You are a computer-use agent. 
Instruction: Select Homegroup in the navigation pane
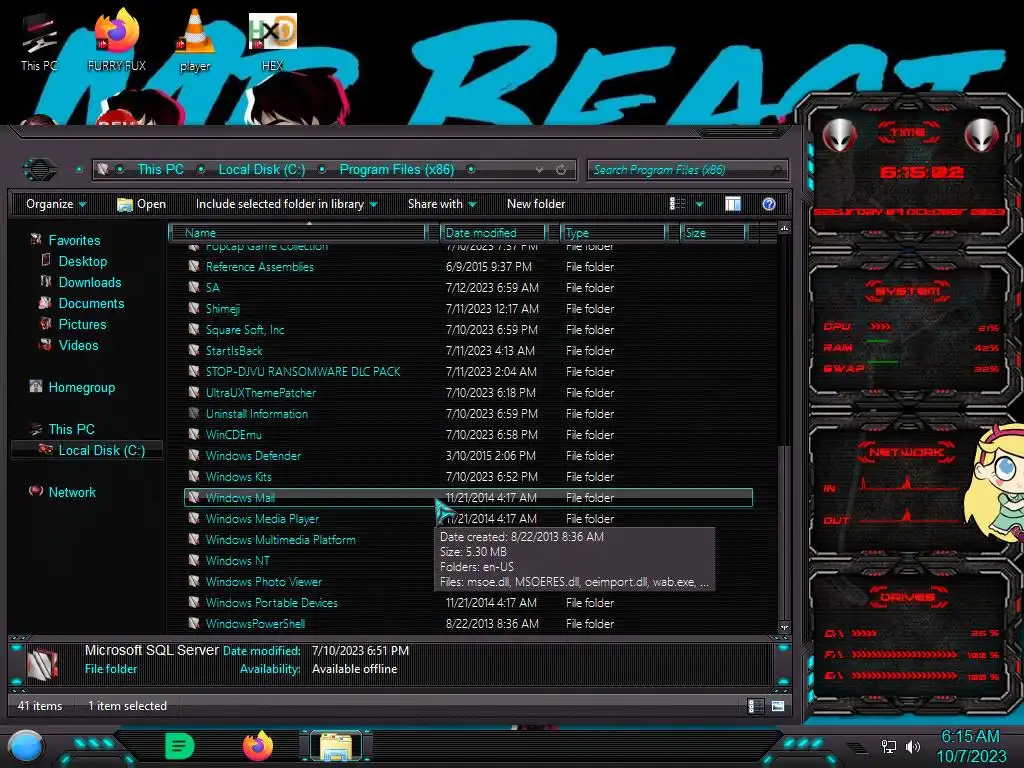pos(81,387)
